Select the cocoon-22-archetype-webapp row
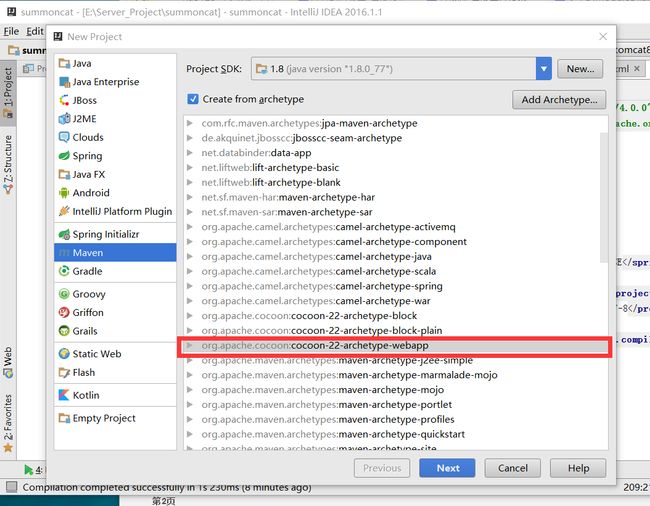Image resolution: width=650 pixels, height=506 pixels. [x=395, y=346]
